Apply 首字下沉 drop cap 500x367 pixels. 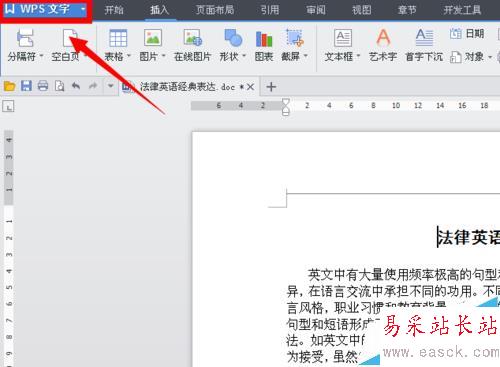(x=424, y=45)
